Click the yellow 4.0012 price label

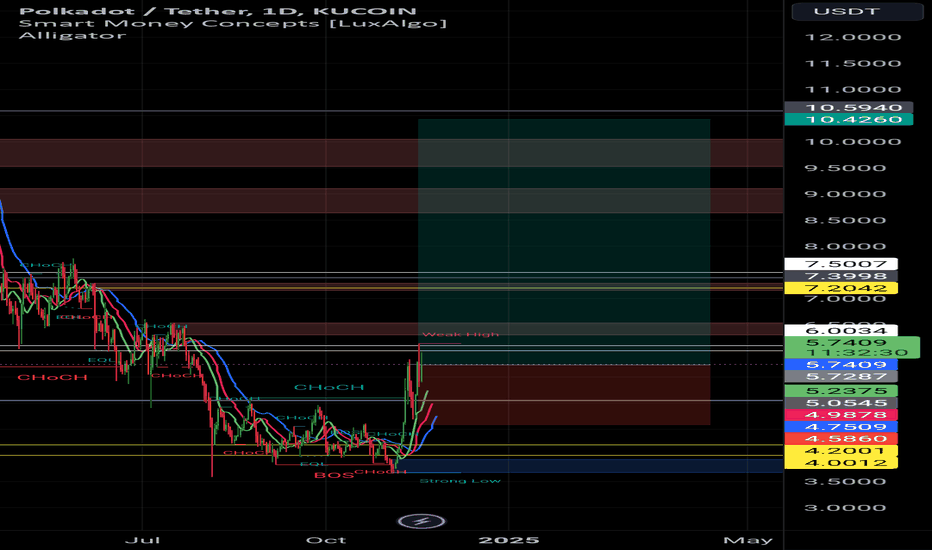coord(841,462)
